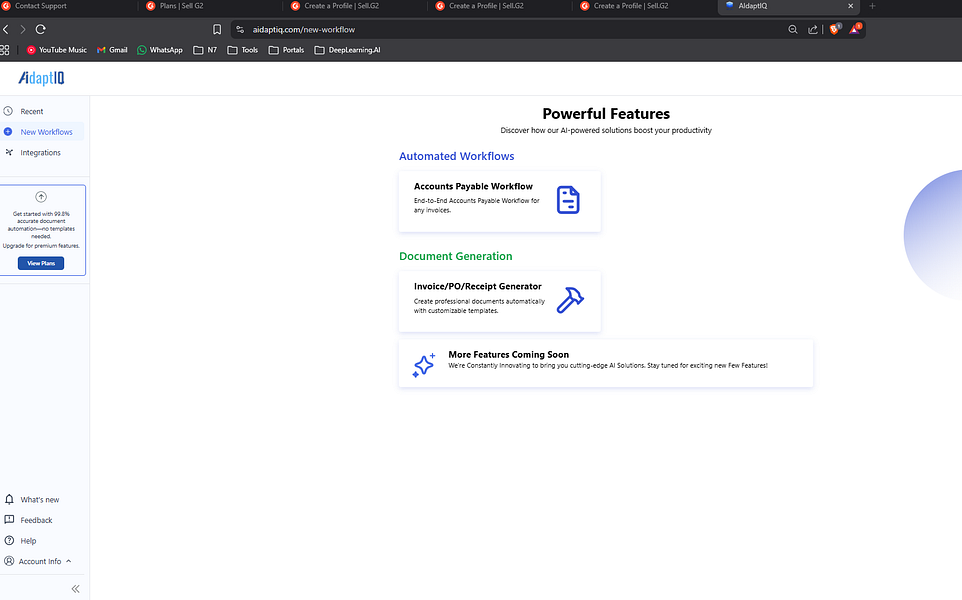The image size is (962, 600).
Task: Click share icon in address bar
Action: (813, 29)
